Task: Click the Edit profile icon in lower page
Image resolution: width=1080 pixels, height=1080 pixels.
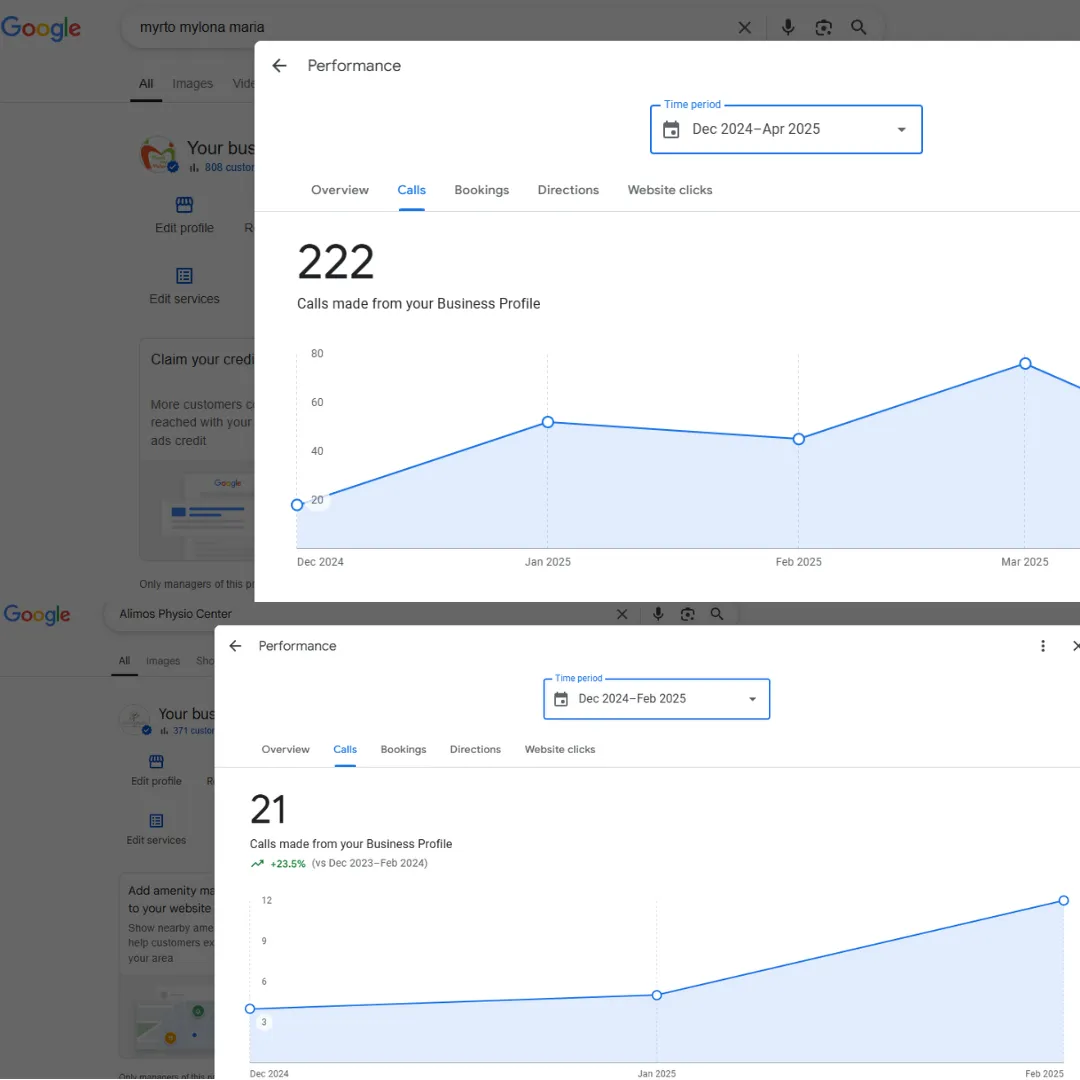Action: (156, 761)
